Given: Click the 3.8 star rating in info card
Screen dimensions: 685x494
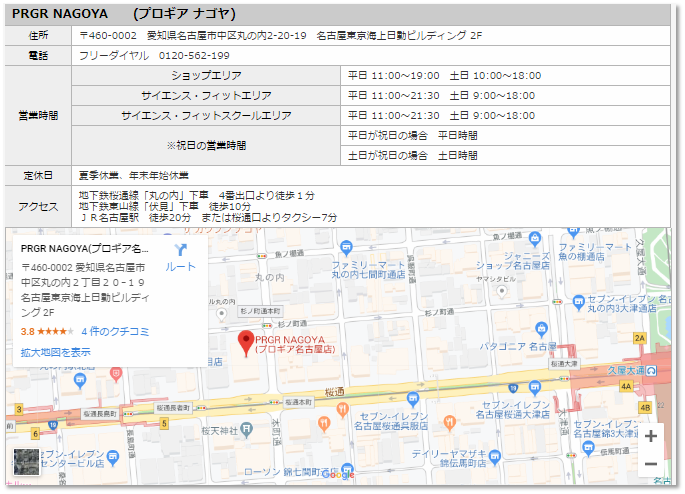Looking at the screenshot, I should [47, 332].
